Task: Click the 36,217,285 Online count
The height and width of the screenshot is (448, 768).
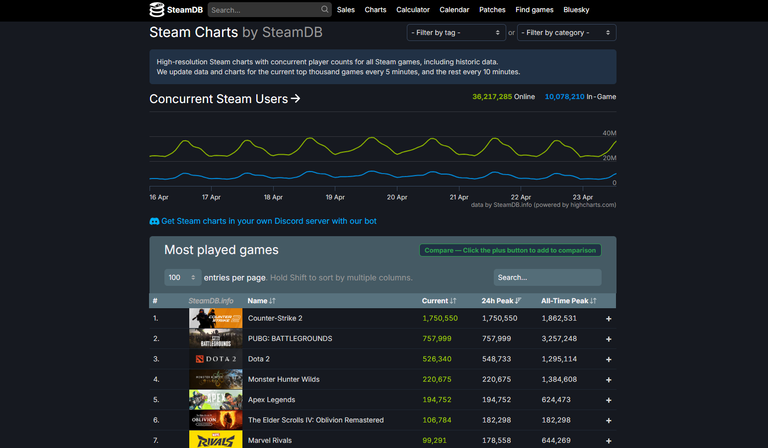Action: point(504,97)
